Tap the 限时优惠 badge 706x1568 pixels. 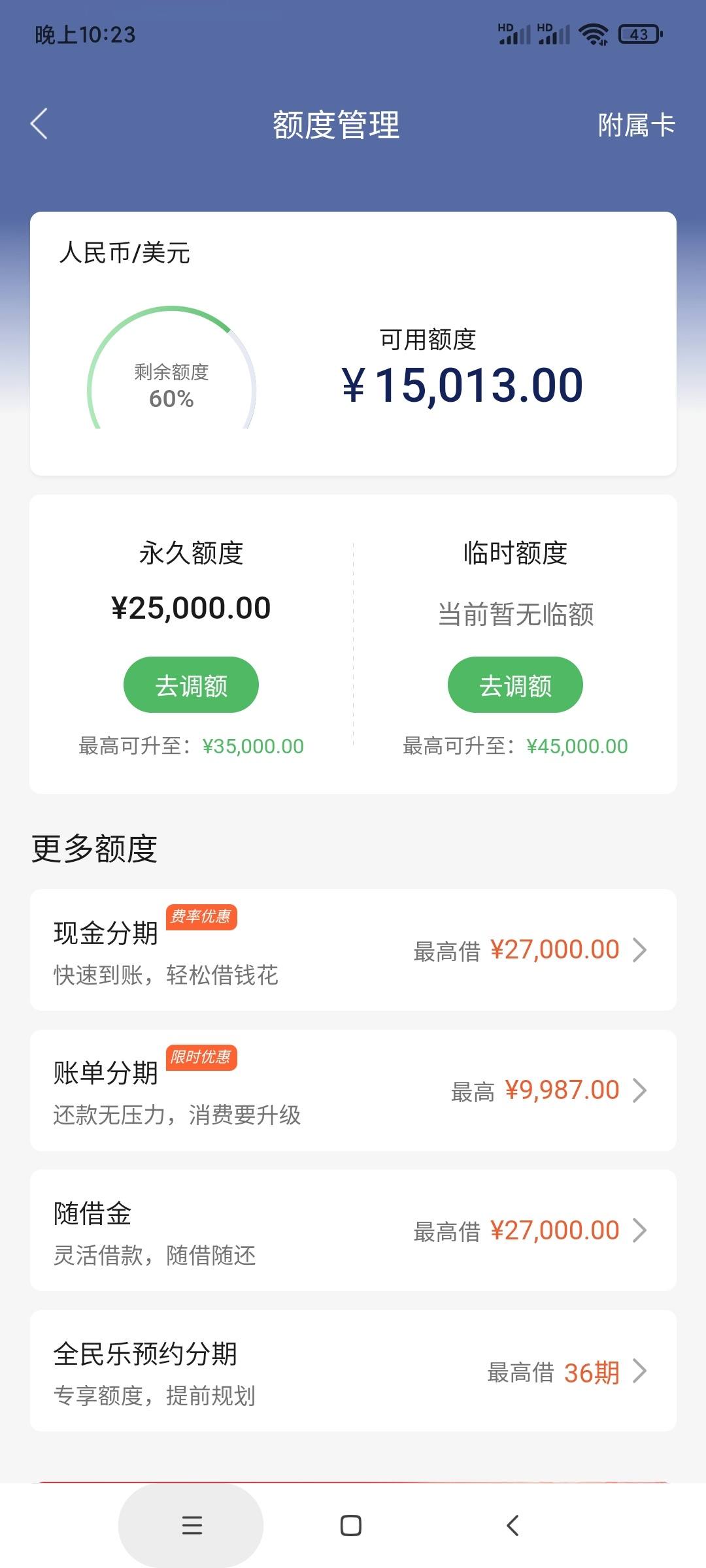point(201,1057)
